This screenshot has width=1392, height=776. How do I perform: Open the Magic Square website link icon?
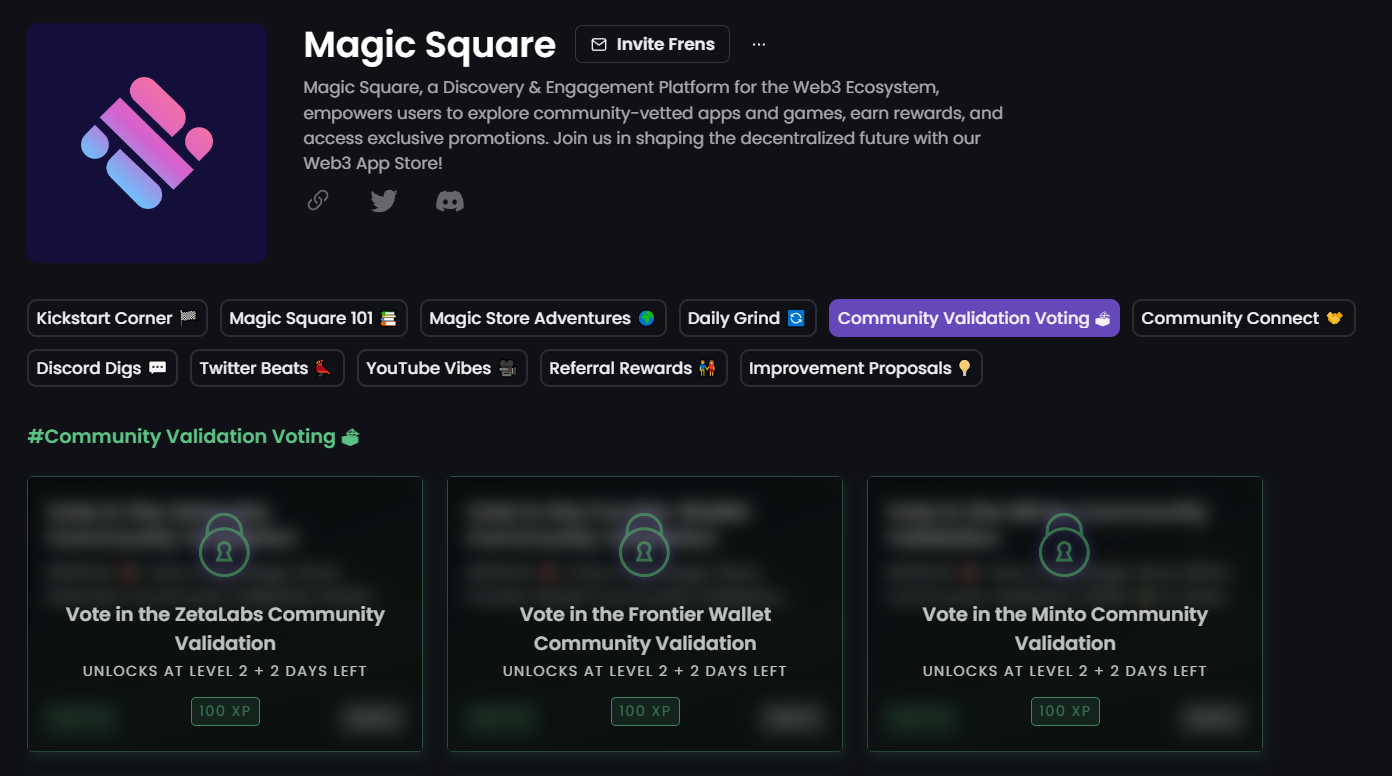click(318, 201)
